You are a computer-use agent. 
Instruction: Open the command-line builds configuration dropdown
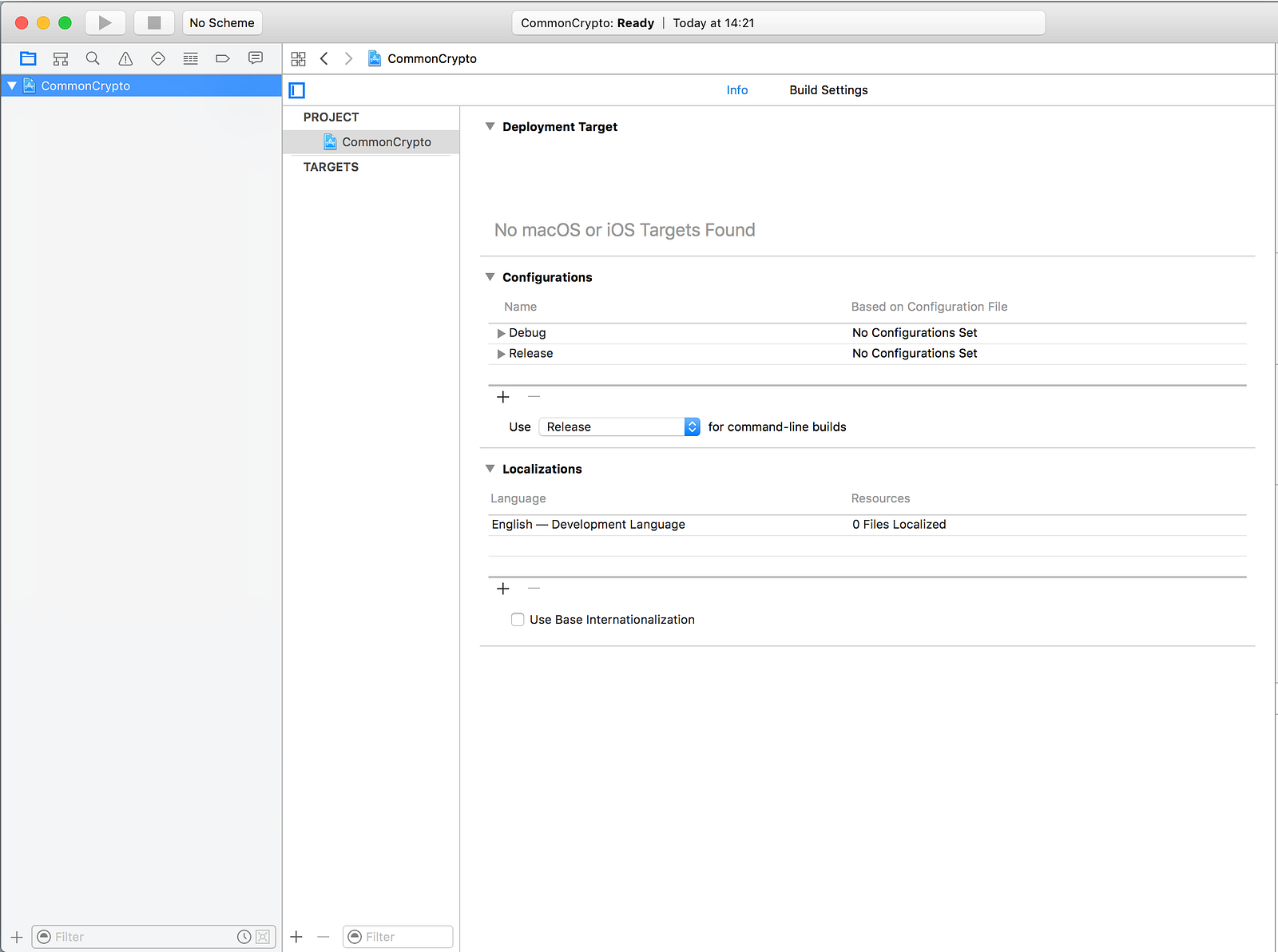coord(620,427)
